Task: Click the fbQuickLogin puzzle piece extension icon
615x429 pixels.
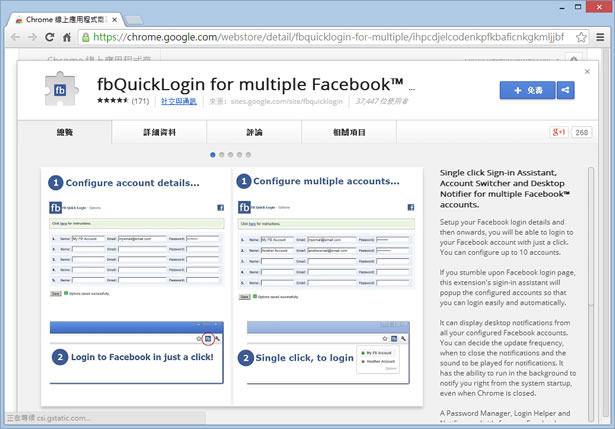Action: (61, 89)
